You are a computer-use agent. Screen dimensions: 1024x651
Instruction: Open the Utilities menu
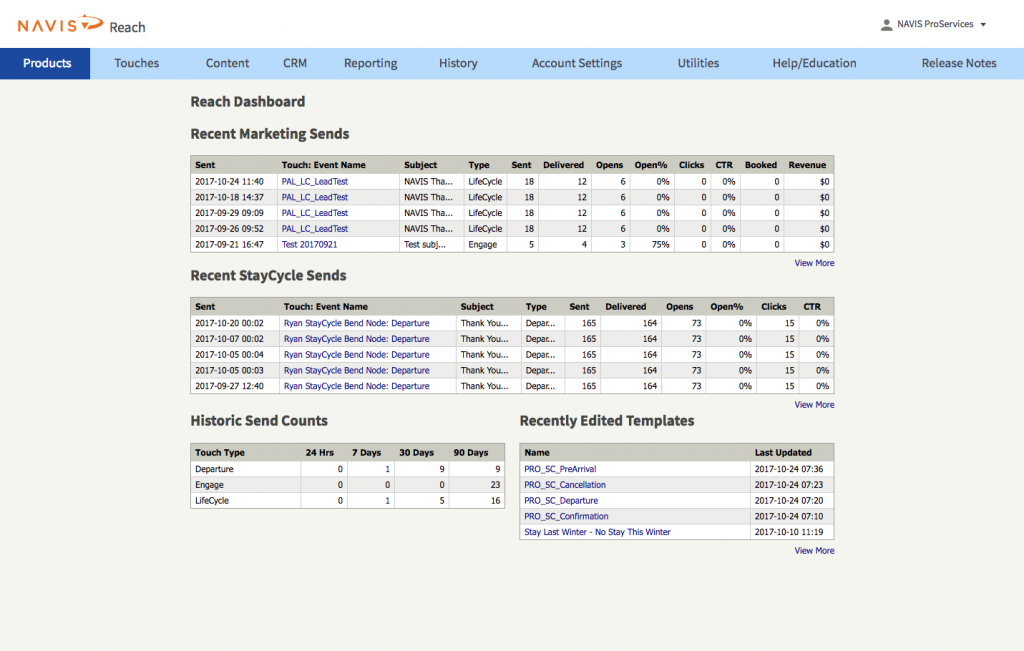[698, 63]
